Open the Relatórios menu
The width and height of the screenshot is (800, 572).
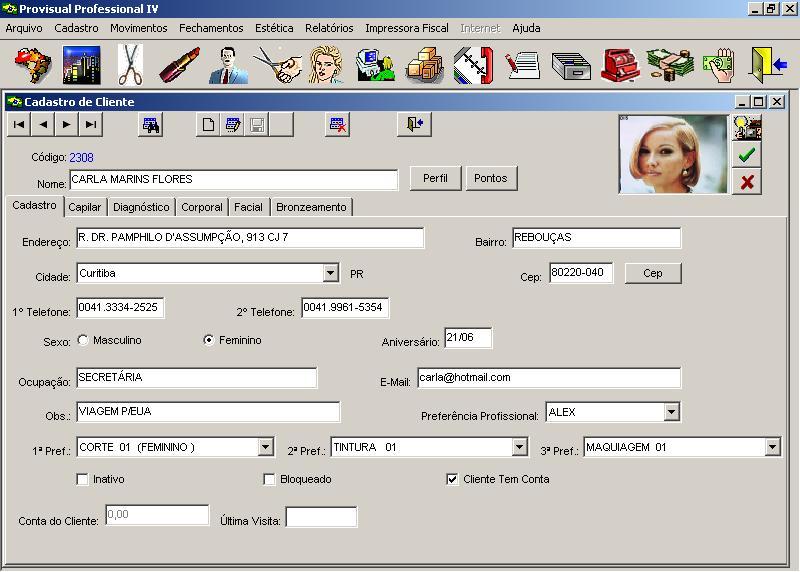coord(329,28)
